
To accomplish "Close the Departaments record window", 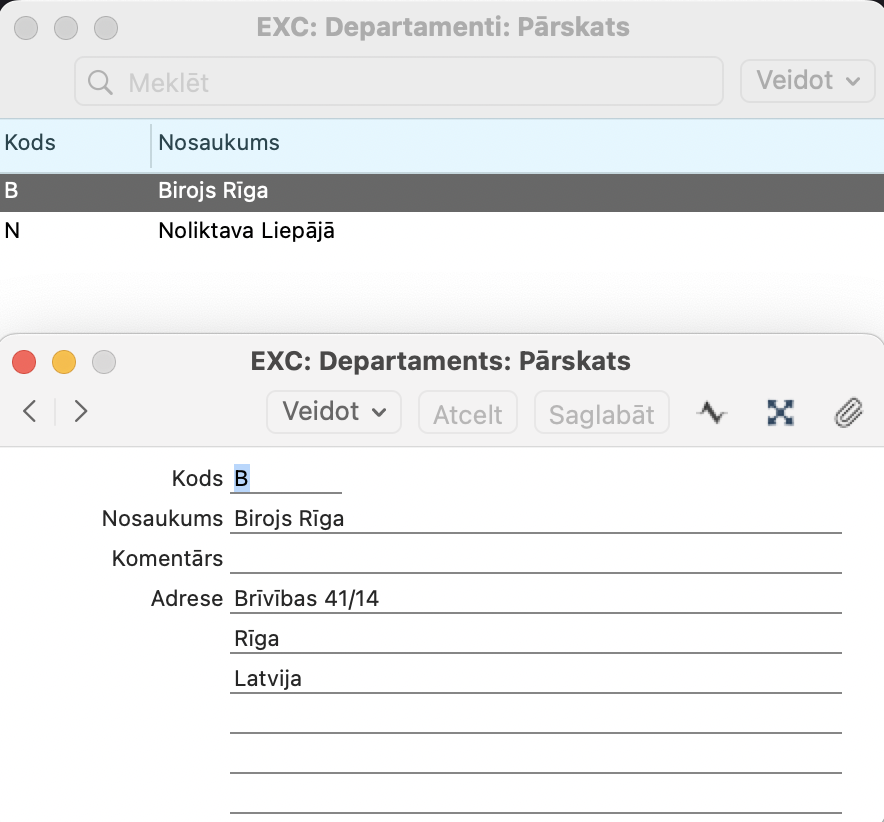I will coord(23,361).
